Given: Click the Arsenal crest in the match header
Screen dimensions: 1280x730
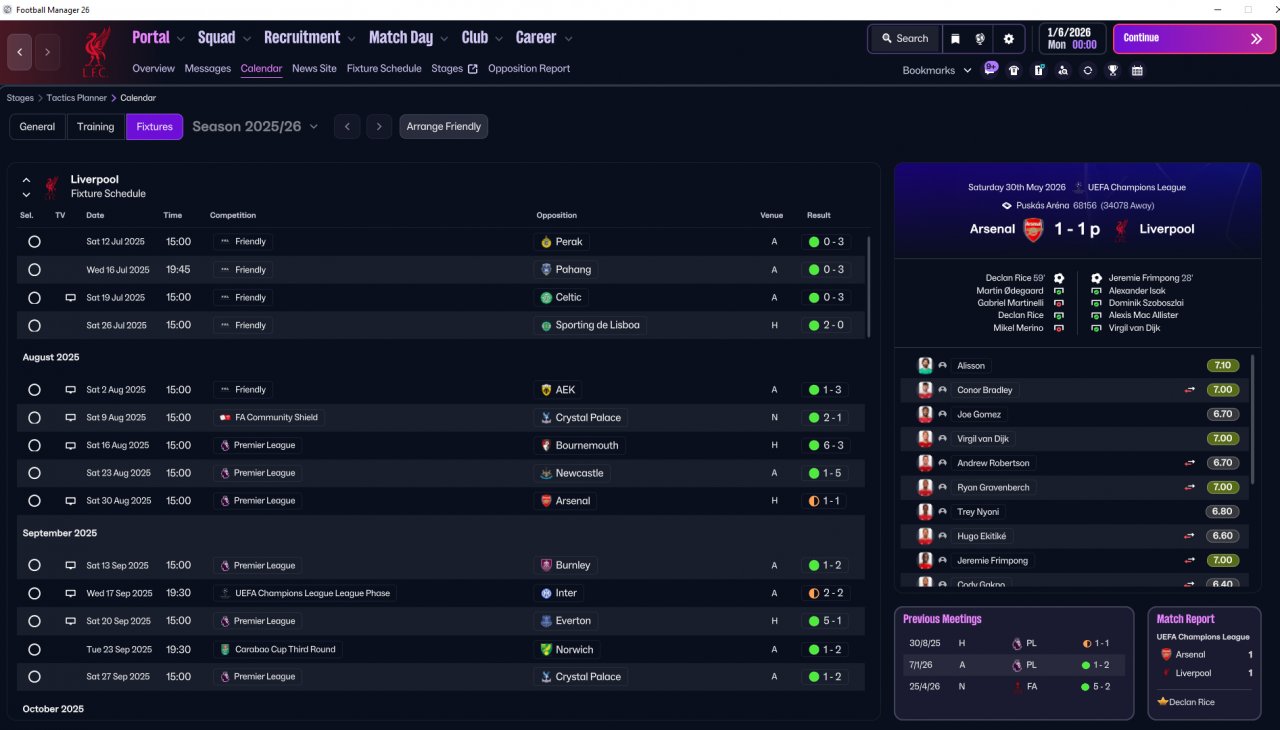Looking at the screenshot, I should coord(1033,229).
